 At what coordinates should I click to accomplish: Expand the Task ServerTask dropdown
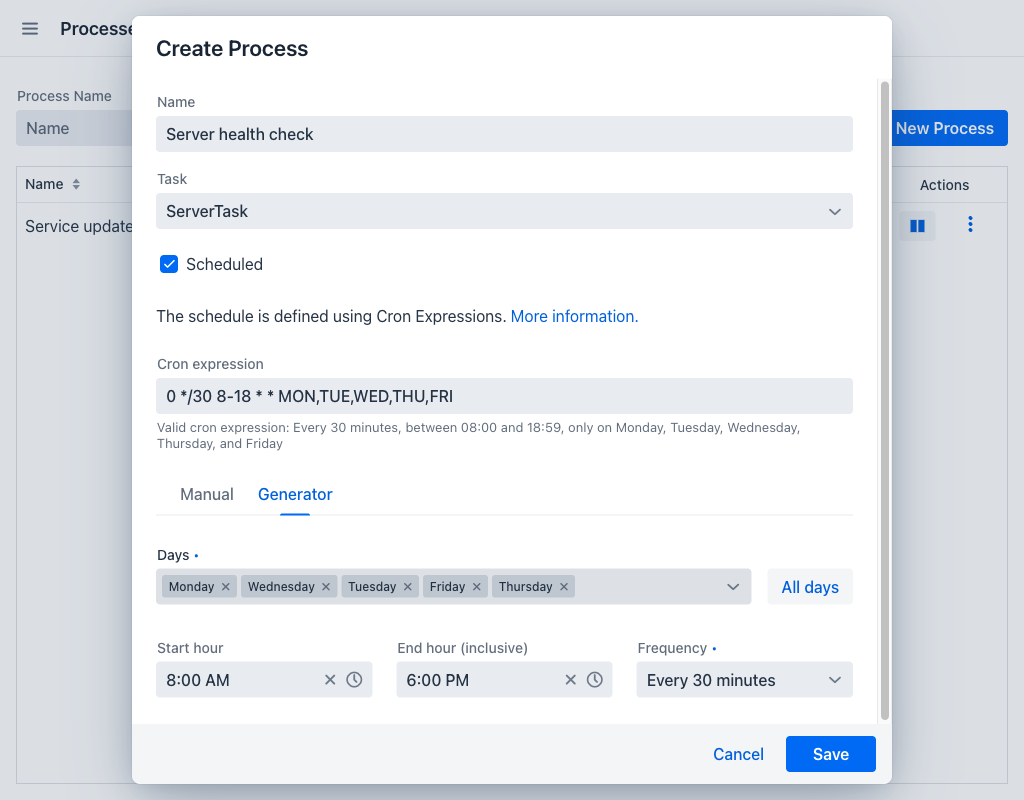[x=504, y=211]
